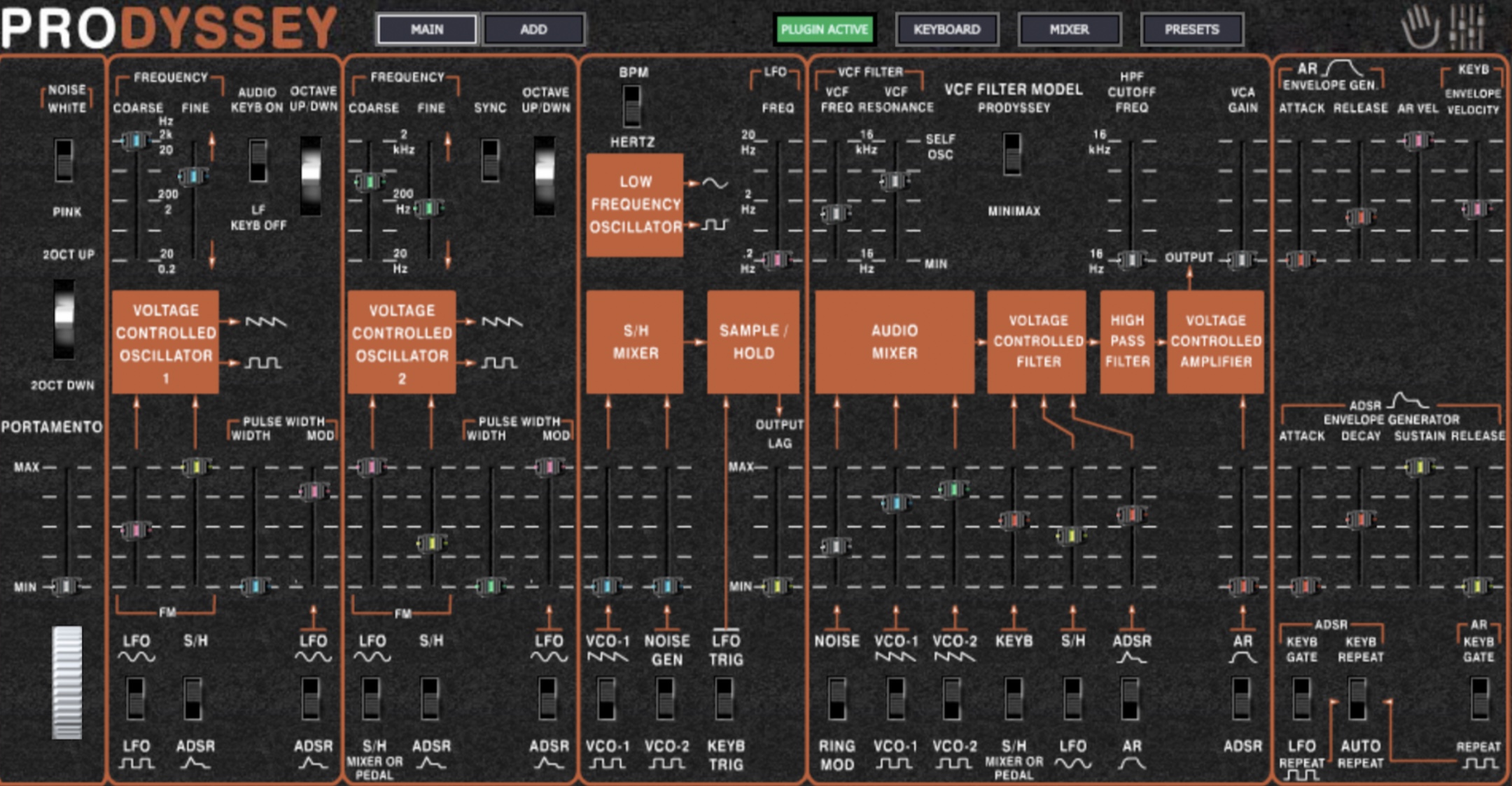Toggle the Ring Mod / Noise source switch
Image resolution: width=1512 pixels, height=786 pixels.
[836, 698]
